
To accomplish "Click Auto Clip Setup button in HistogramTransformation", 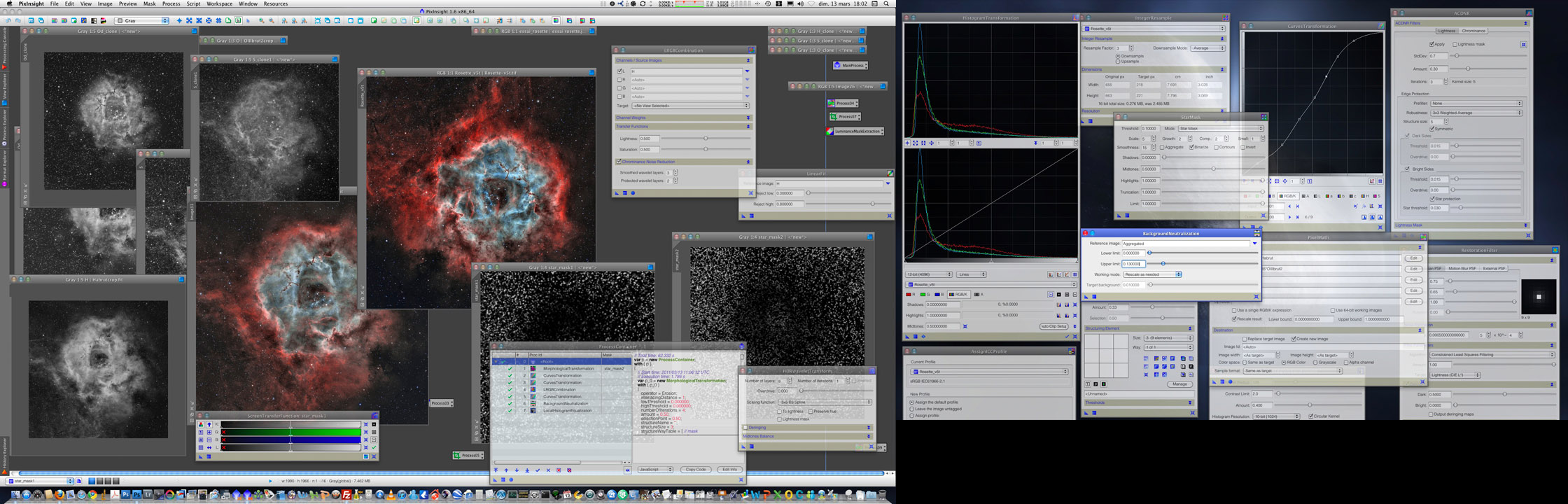I will pyautogui.click(x=1053, y=326).
